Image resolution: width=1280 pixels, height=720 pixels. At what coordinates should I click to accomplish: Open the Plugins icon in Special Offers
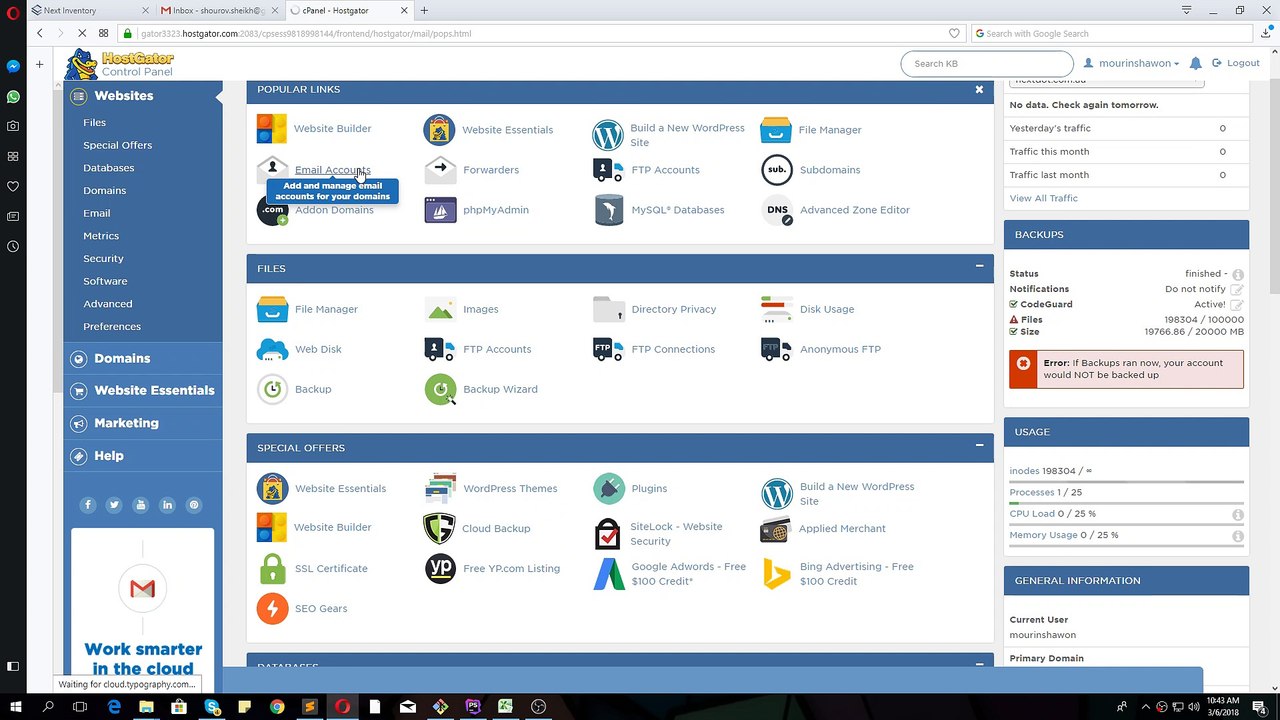pyautogui.click(x=608, y=488)
